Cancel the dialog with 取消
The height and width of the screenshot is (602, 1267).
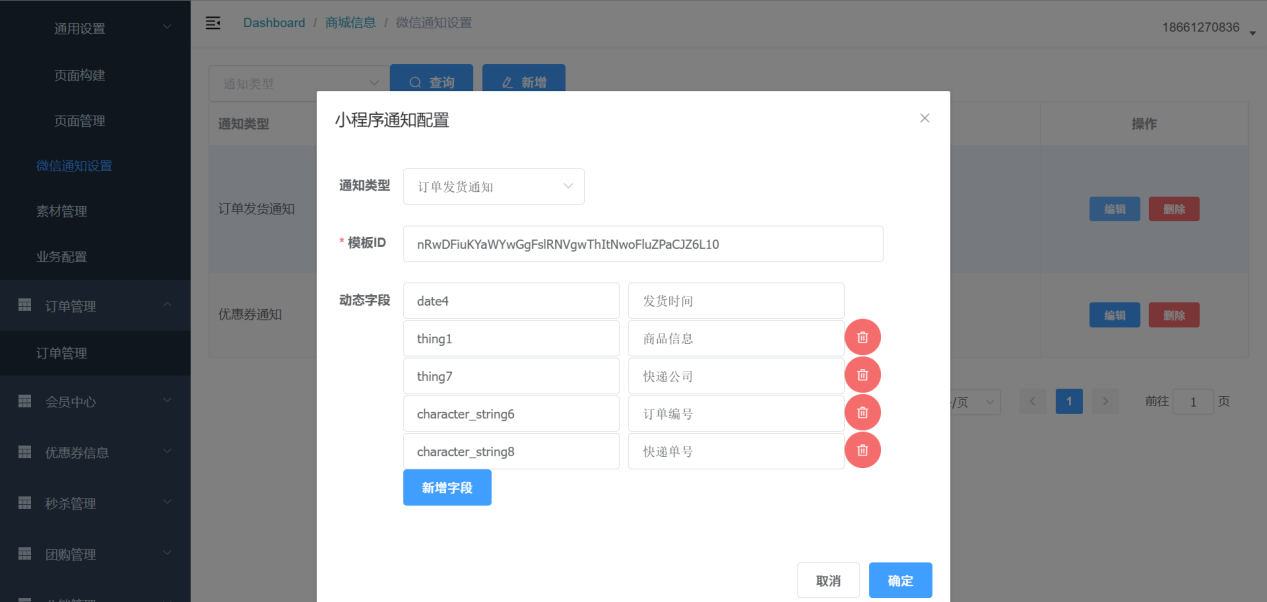(x=828, y=581)
